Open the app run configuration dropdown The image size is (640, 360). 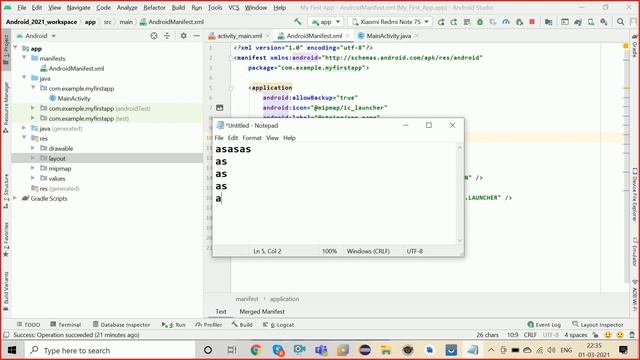[326, 22]
